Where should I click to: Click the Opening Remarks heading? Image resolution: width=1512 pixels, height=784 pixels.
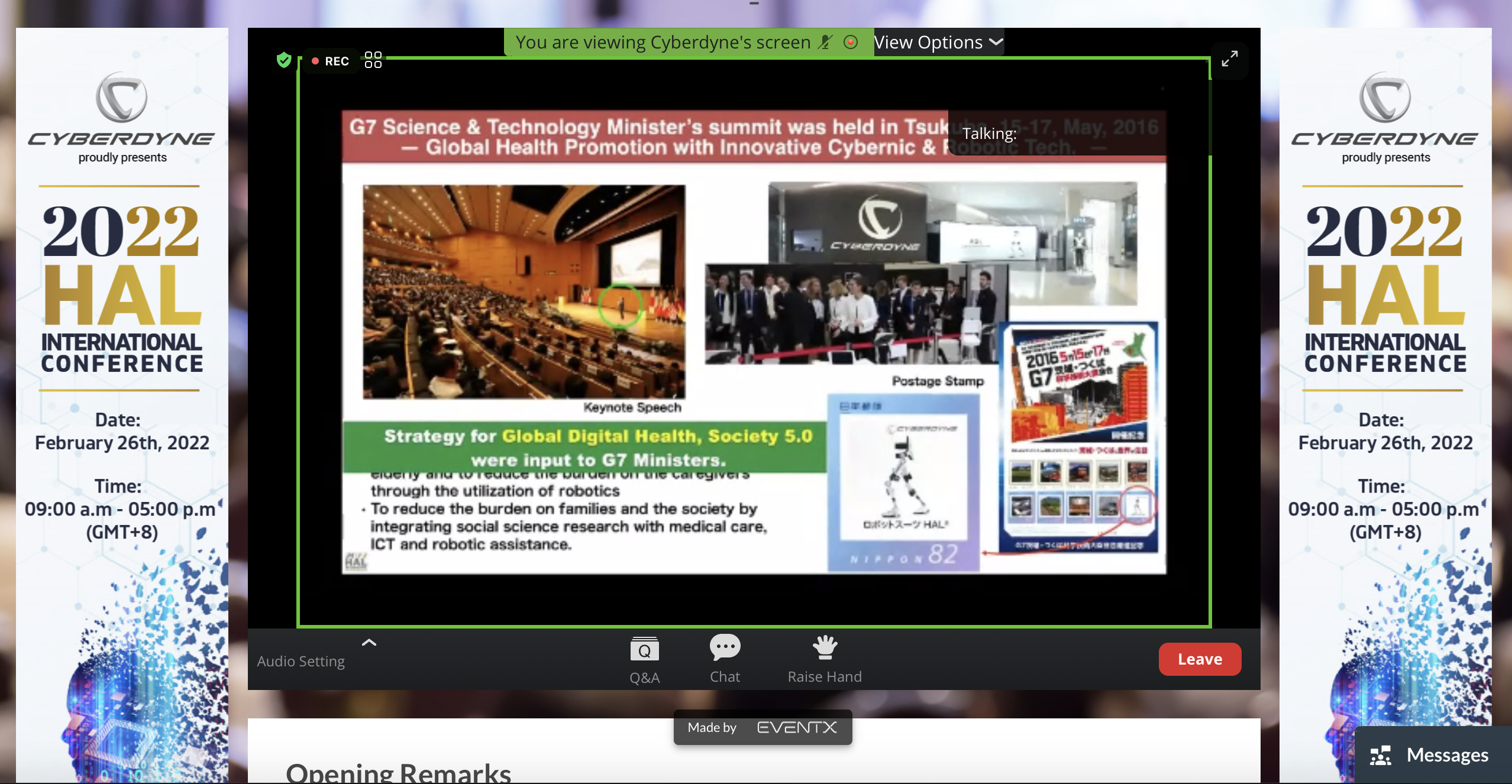click(x=398, y=772)
